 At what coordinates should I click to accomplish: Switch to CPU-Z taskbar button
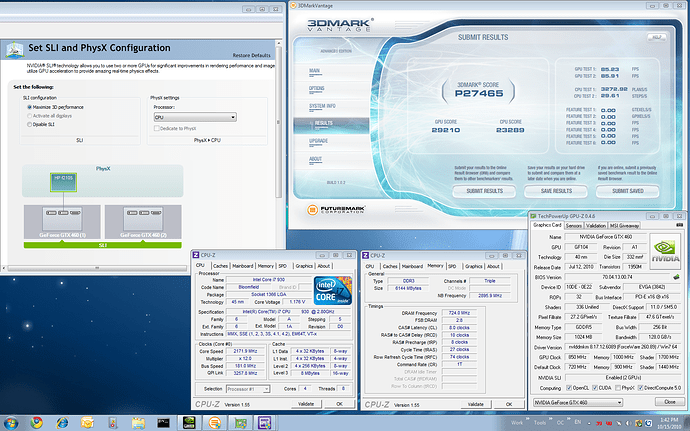[x=265, y=423]
